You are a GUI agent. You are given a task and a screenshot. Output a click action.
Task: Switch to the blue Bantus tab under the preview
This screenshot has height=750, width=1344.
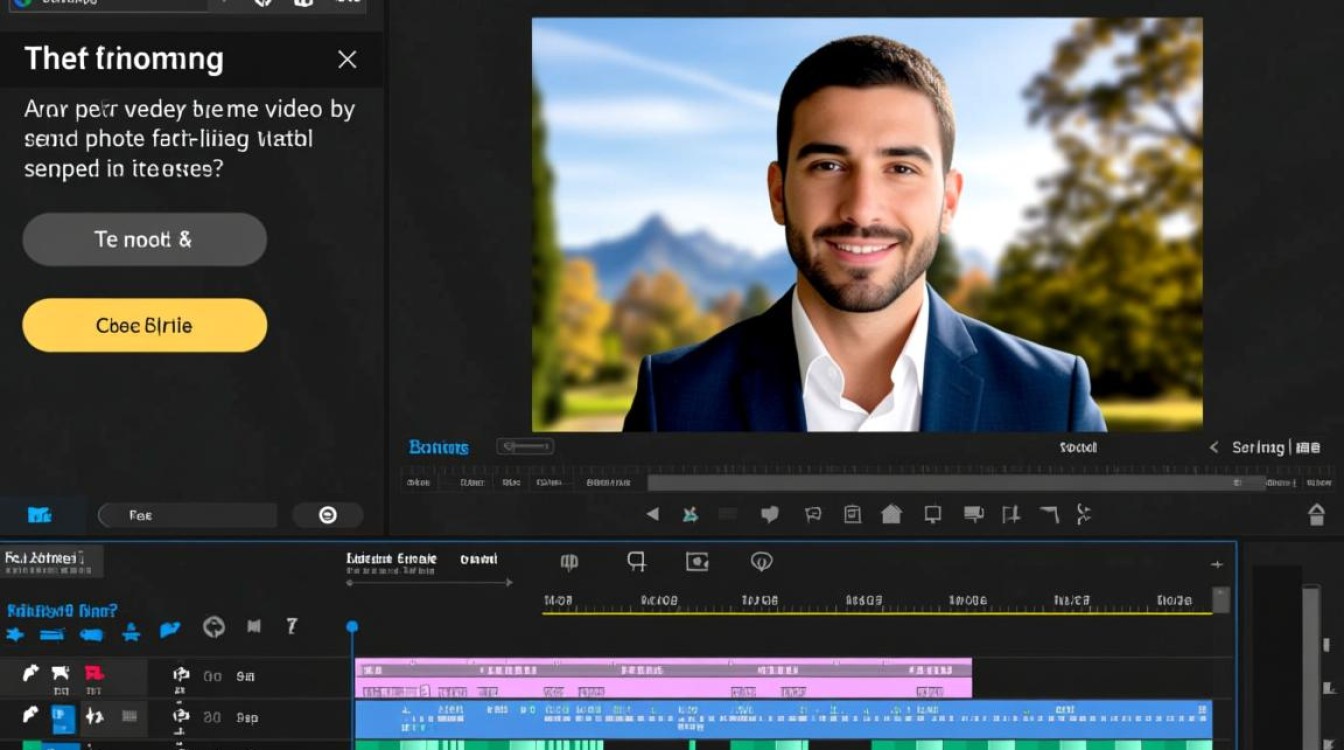click(x=438, y=447)
